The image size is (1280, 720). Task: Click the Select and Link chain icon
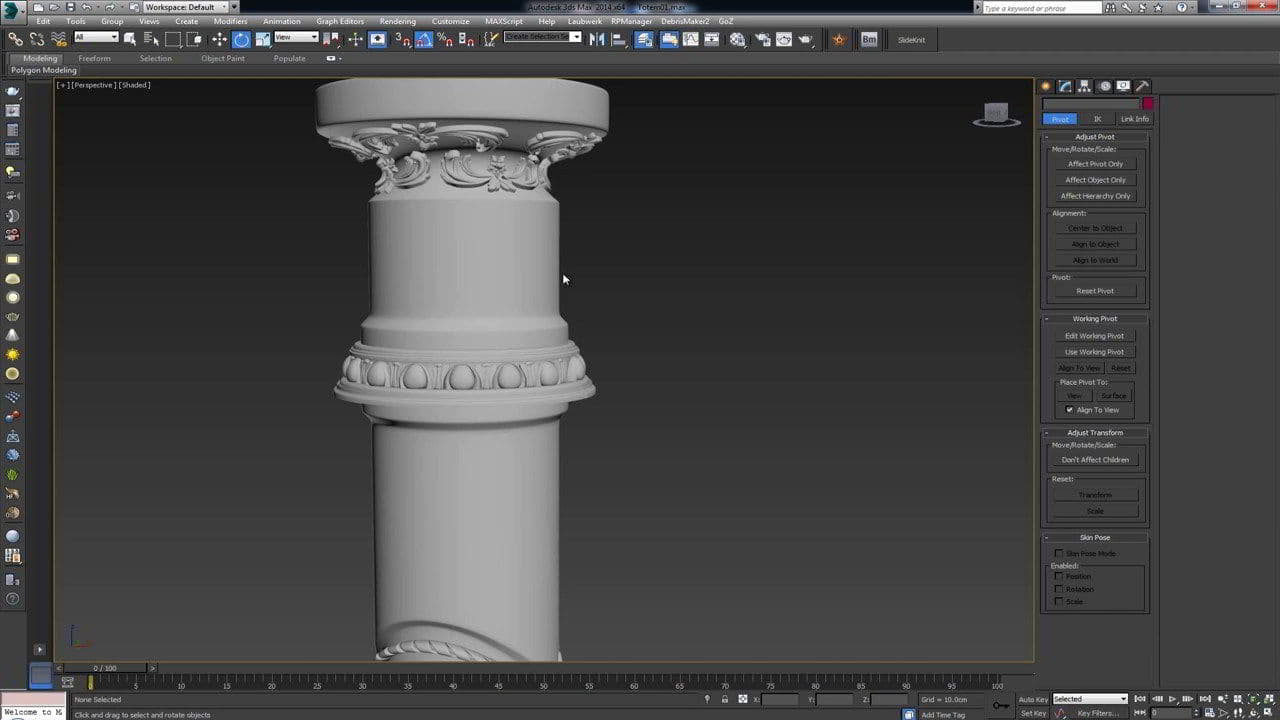(x=15, y=39)
